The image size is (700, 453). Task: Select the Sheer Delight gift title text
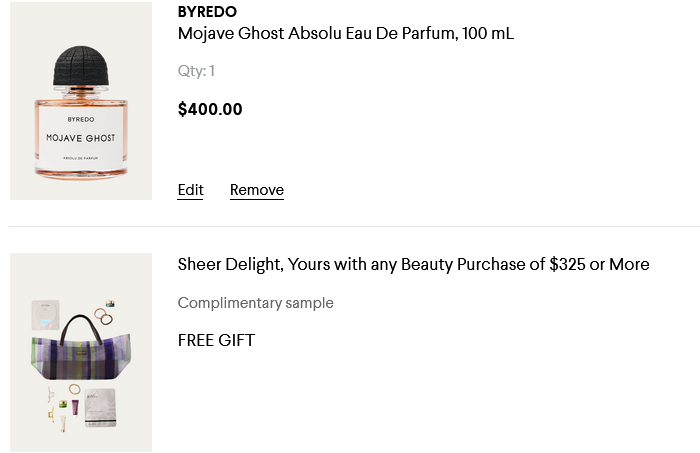click(413, 264)
